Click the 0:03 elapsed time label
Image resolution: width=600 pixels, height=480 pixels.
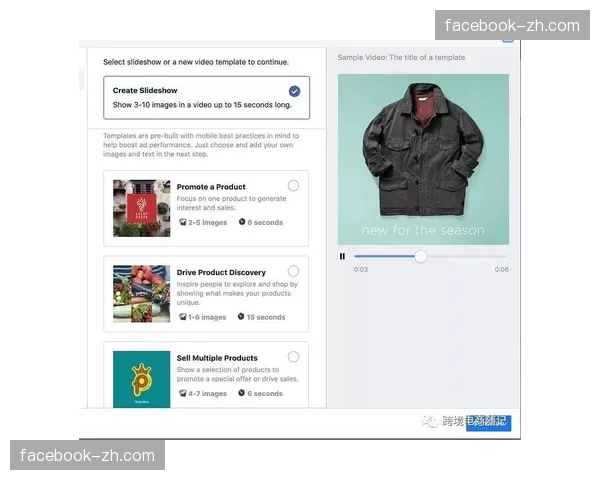[x=361, y=269]
